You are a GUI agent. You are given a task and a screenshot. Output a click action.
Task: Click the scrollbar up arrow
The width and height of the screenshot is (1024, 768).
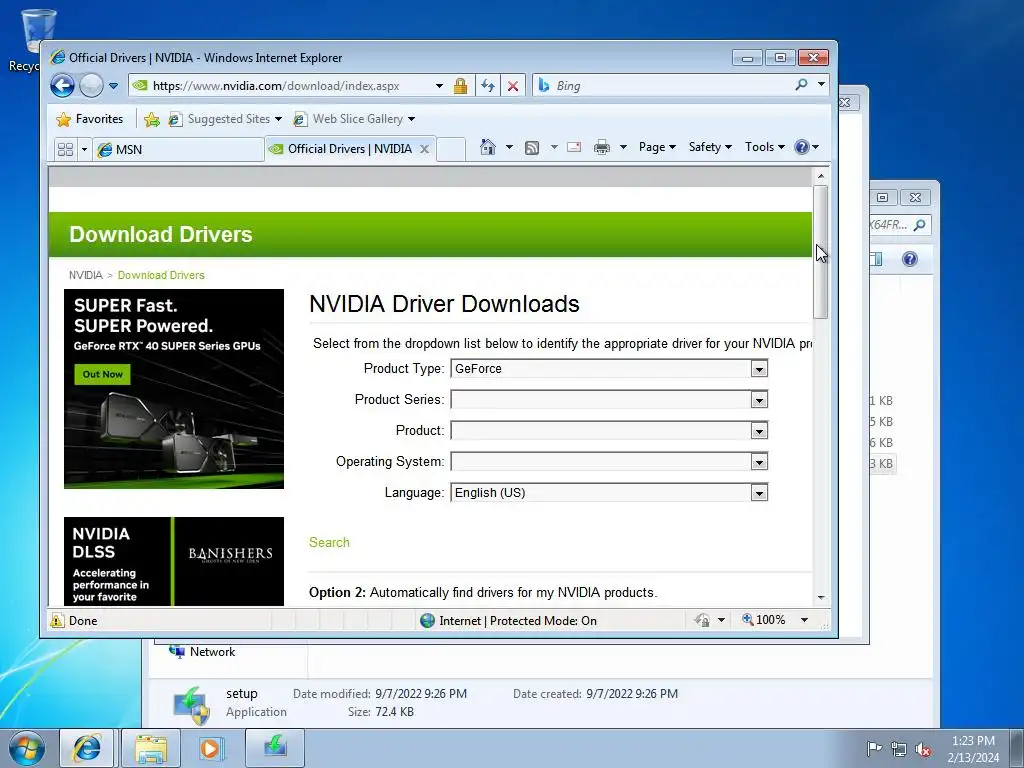821,176
